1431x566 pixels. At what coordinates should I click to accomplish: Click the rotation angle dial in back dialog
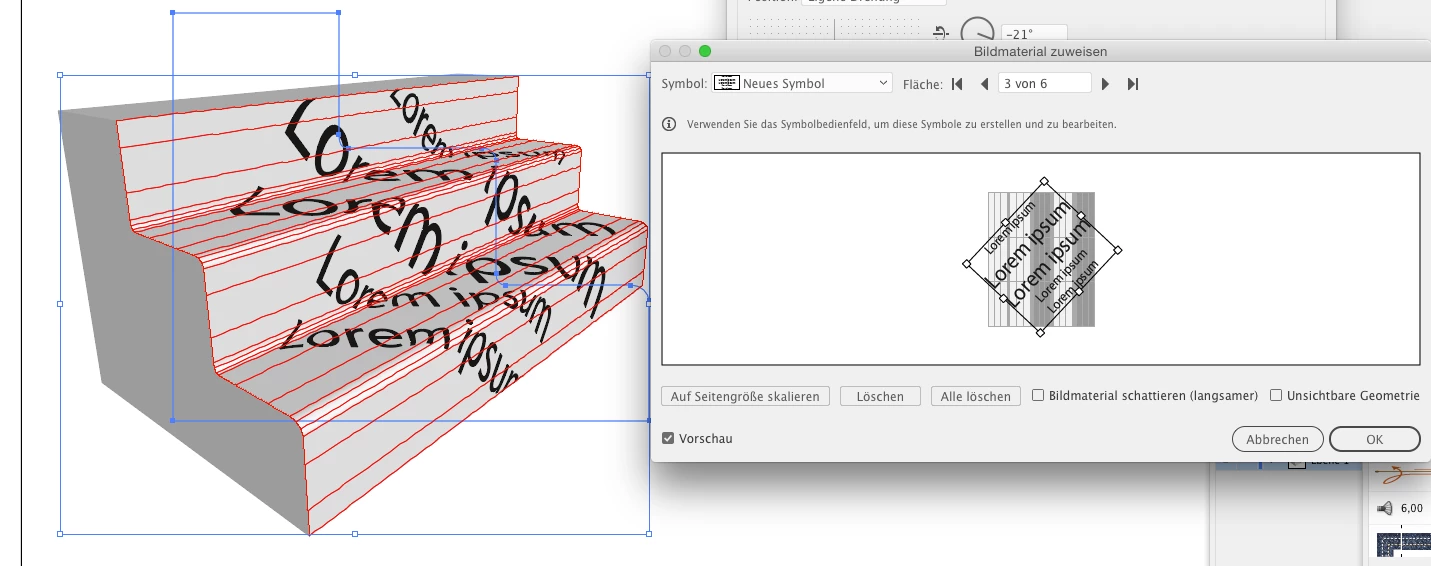(x=978, y=30)
